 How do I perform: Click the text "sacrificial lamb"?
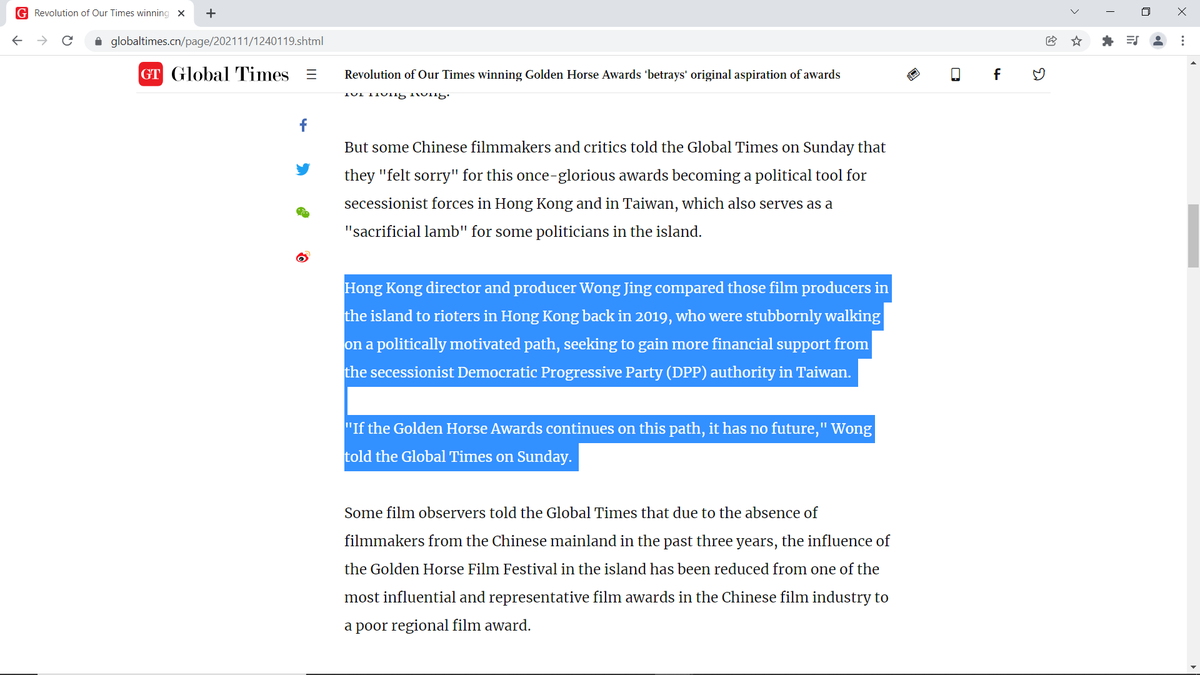pyautogui.click(x=406, y=232)
